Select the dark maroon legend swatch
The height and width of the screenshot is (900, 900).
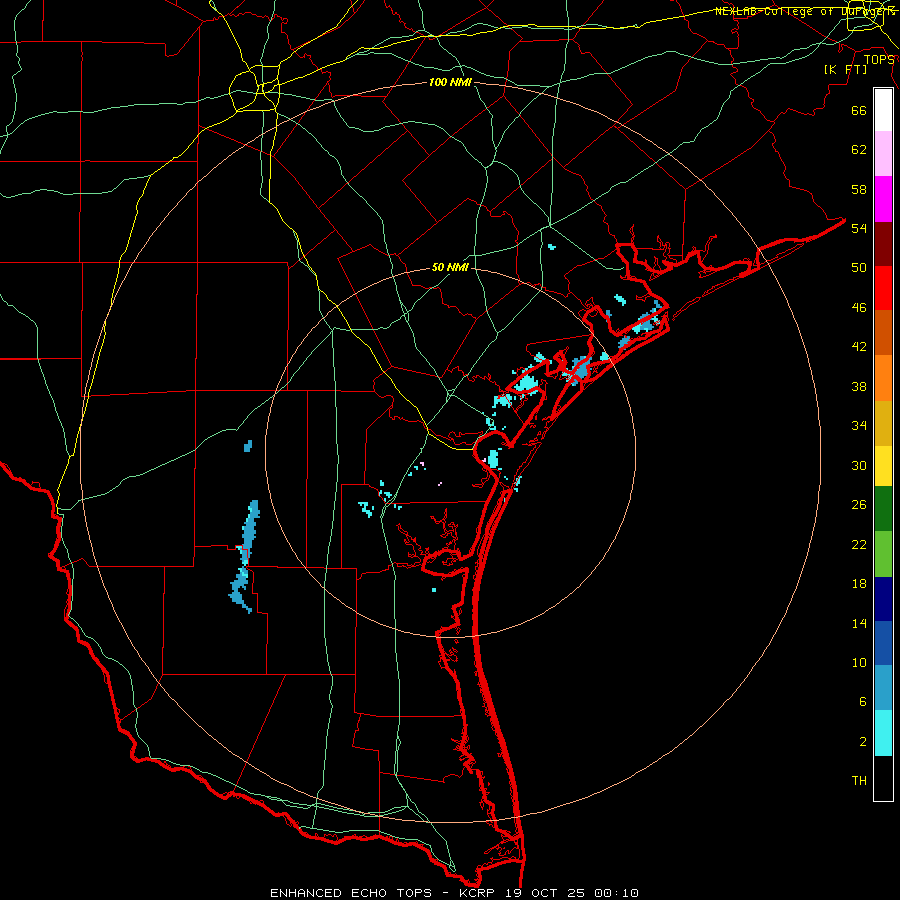883,244
